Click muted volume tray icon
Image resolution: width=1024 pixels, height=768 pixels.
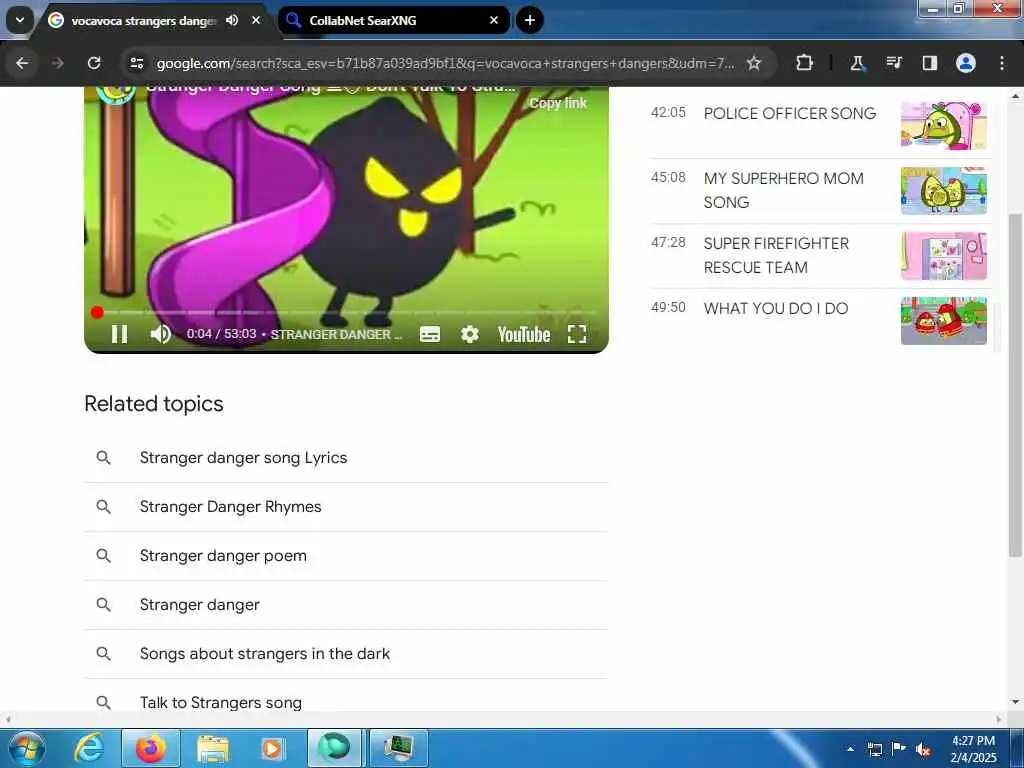(923, 750)
